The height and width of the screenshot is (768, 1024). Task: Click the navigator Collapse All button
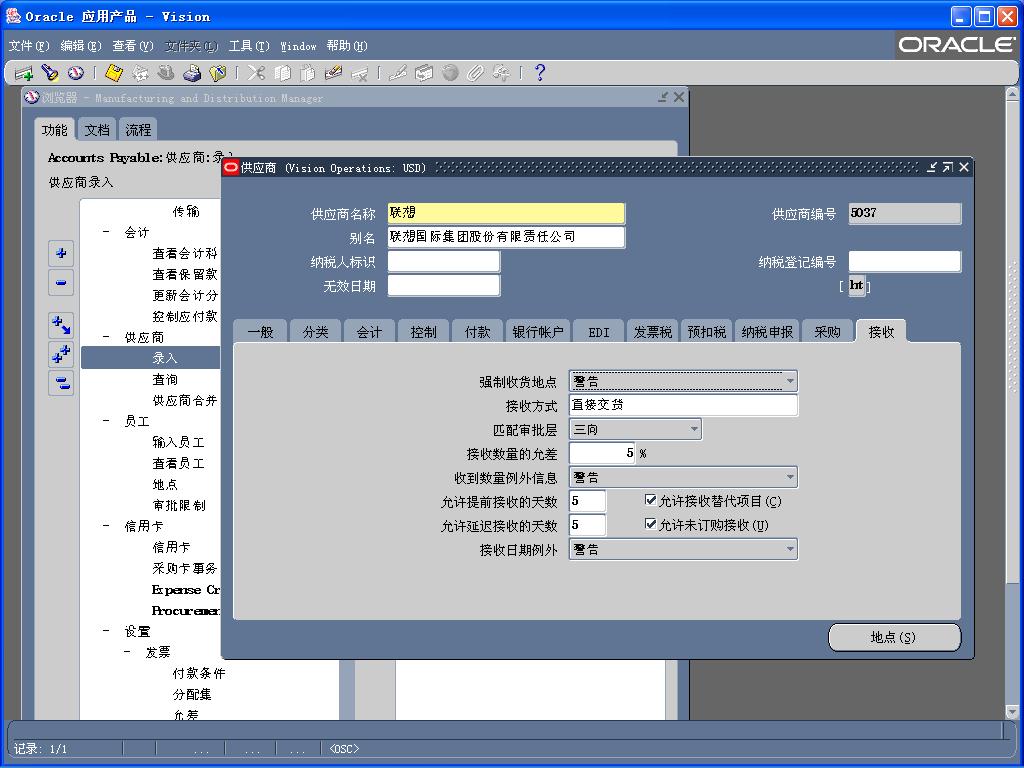(x=61, y=383)
